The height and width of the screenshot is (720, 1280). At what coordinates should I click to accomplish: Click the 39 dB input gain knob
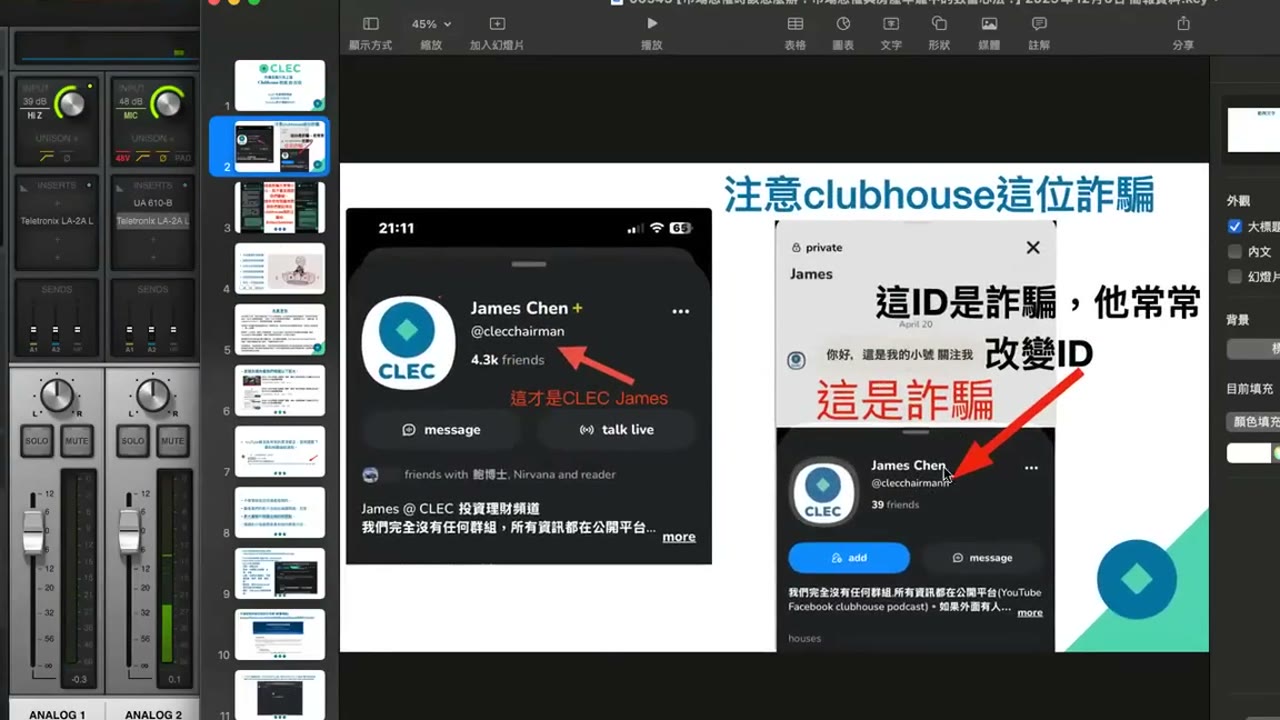click(x=70, y=102)
